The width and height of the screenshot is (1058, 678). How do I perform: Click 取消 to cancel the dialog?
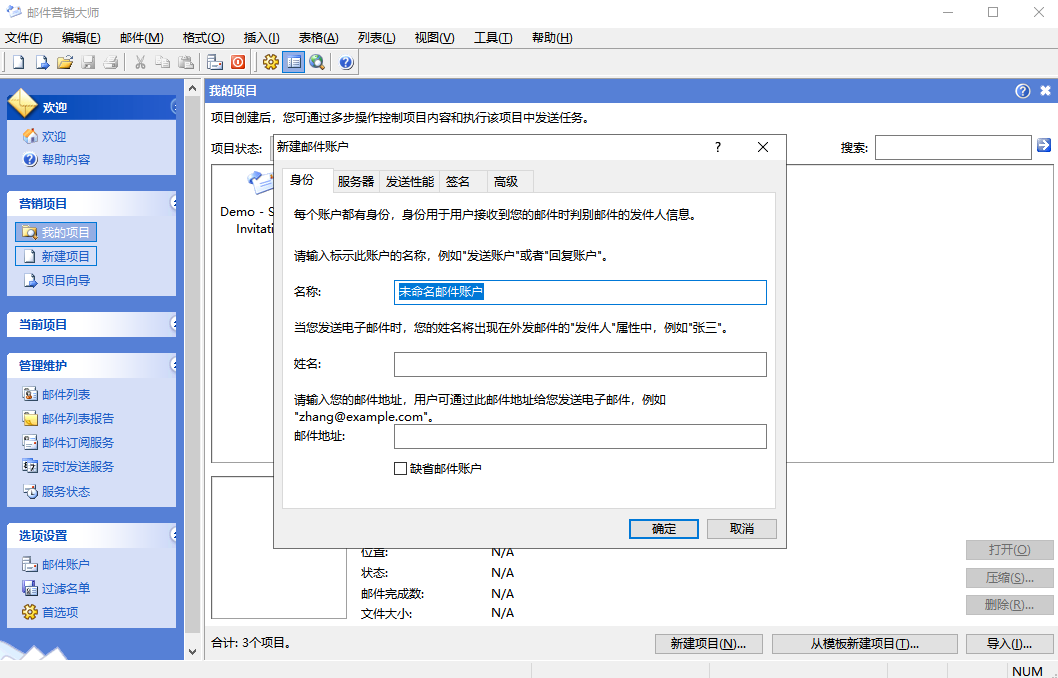point(742,529)
